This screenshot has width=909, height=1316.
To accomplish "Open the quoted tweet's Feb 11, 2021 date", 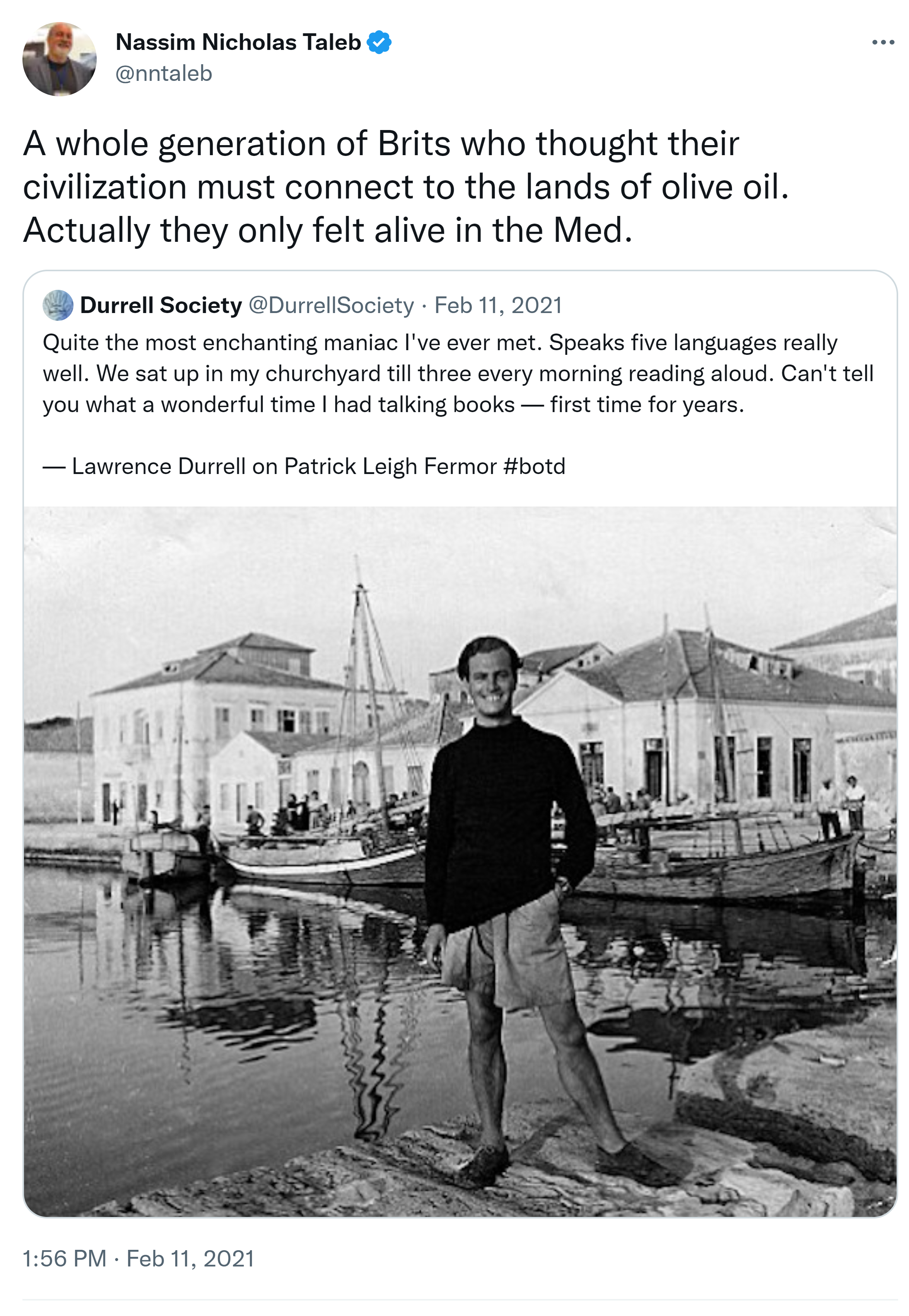I will (x=498, y=305).
